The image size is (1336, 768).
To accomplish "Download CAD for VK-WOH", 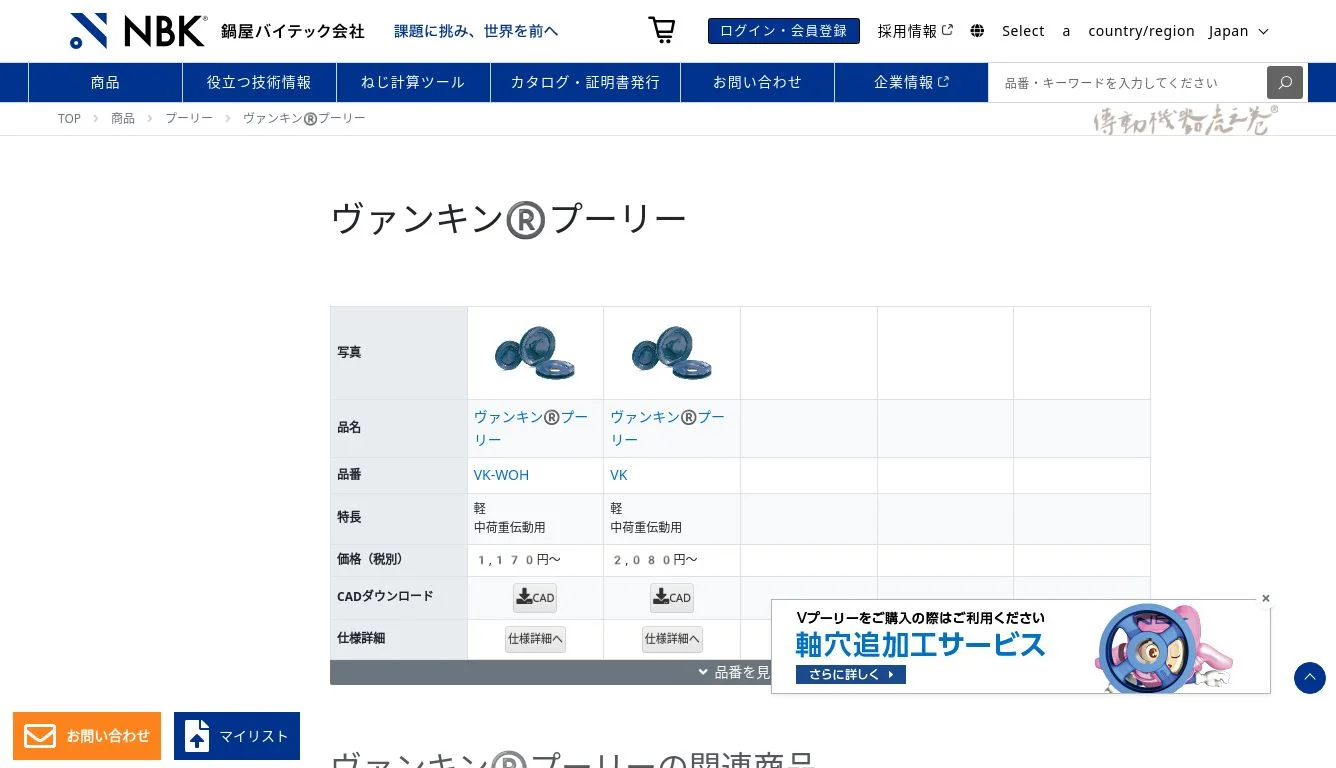I will pyautogui.click(x=535, y=598).
